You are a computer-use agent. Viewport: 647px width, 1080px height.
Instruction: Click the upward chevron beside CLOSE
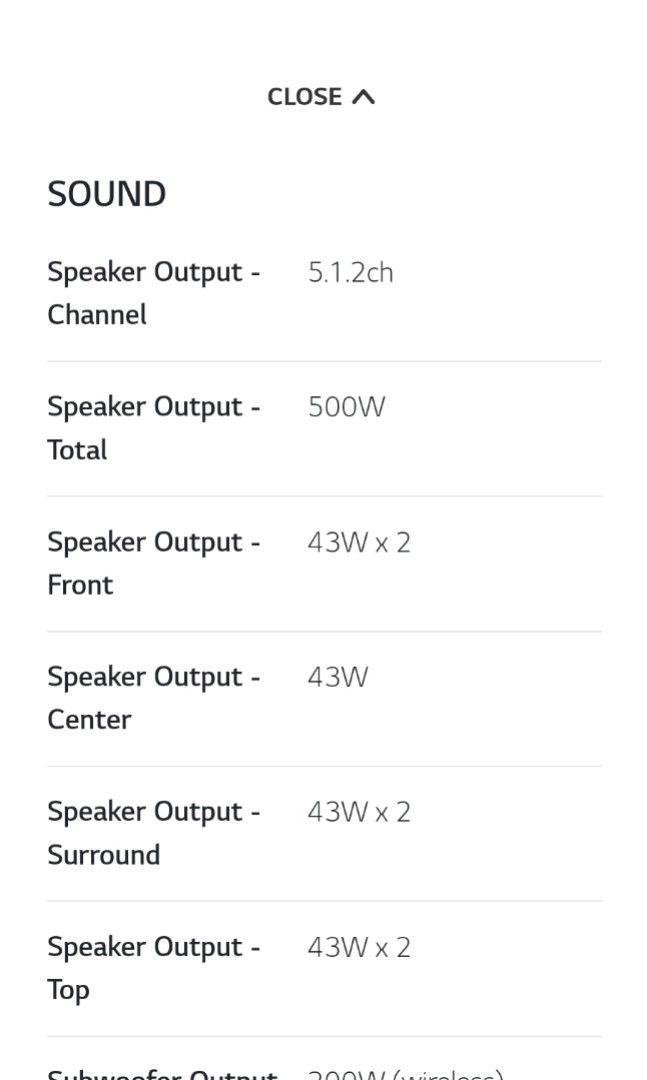(x=364, y=96)
